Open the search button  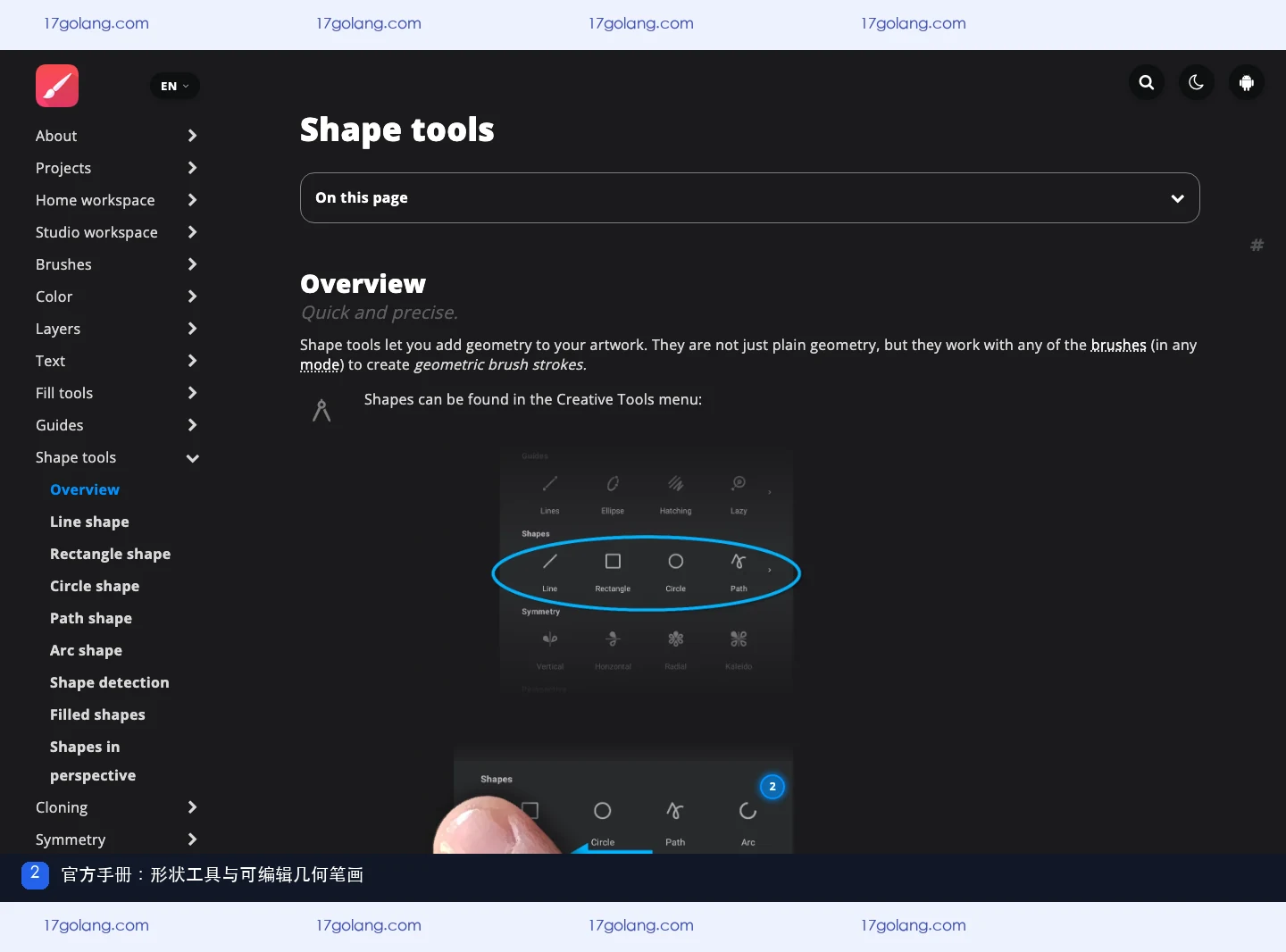pos(1147,82)
